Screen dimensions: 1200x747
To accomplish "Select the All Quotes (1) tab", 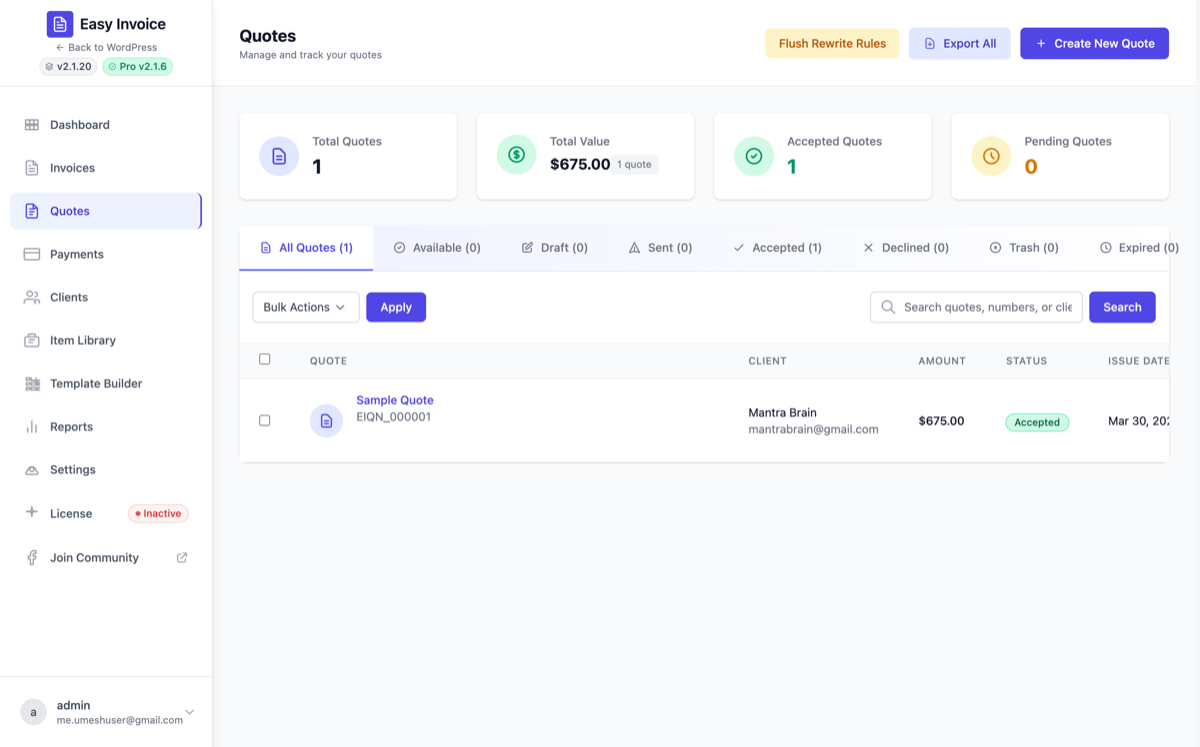I will pyautogui.click(x=306, y=248).
